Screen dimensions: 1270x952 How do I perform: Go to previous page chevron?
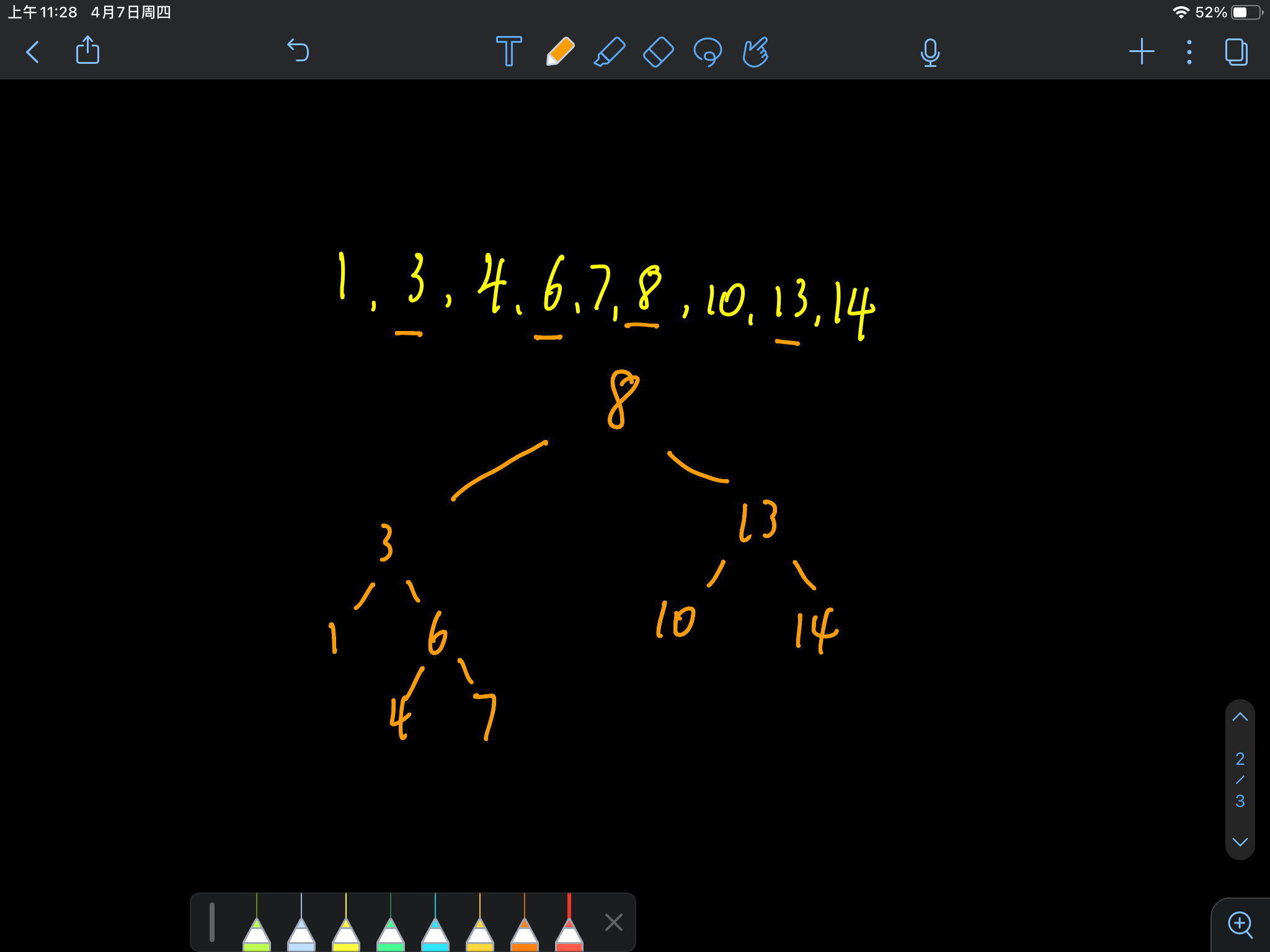1240,717
